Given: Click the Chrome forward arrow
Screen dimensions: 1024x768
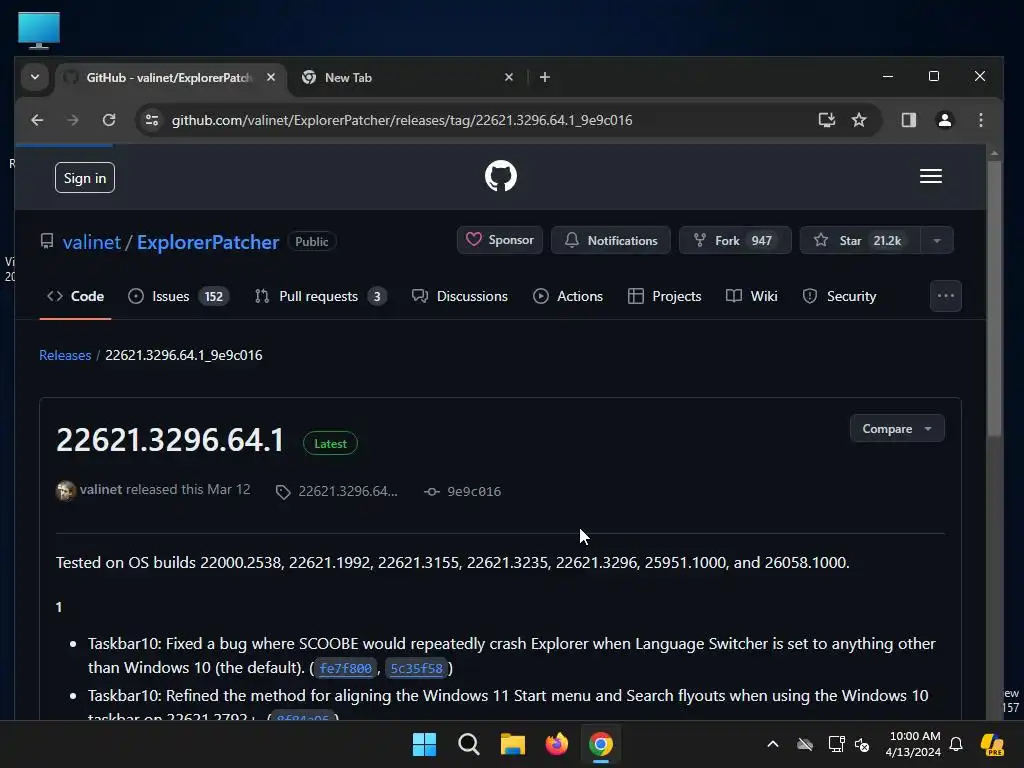Looking at the screenshot, I should point(72,120).
